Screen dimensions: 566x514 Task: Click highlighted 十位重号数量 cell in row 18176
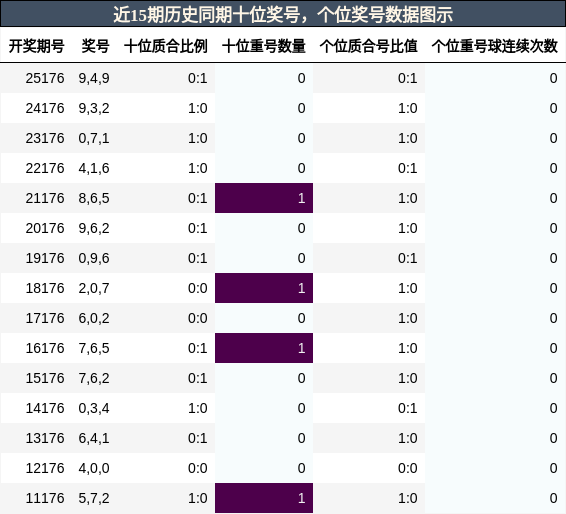pyautogui.click(x=264, y=288)
